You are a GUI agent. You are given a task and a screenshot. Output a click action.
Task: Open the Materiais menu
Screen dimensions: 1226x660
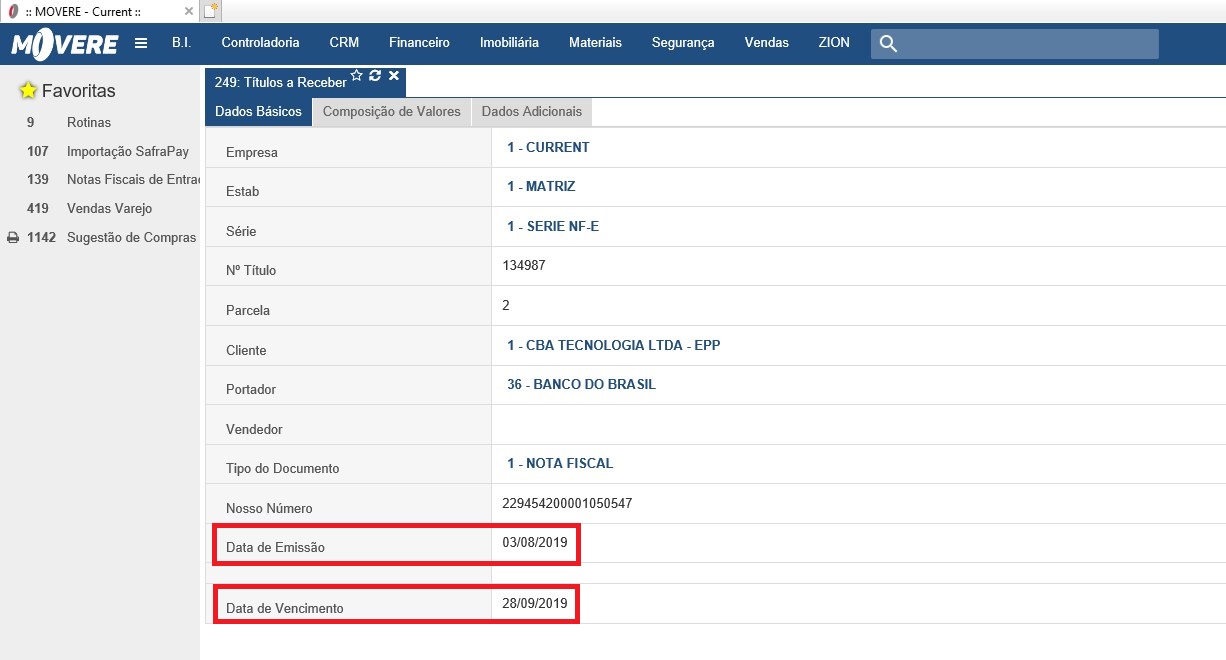(595, 43)
